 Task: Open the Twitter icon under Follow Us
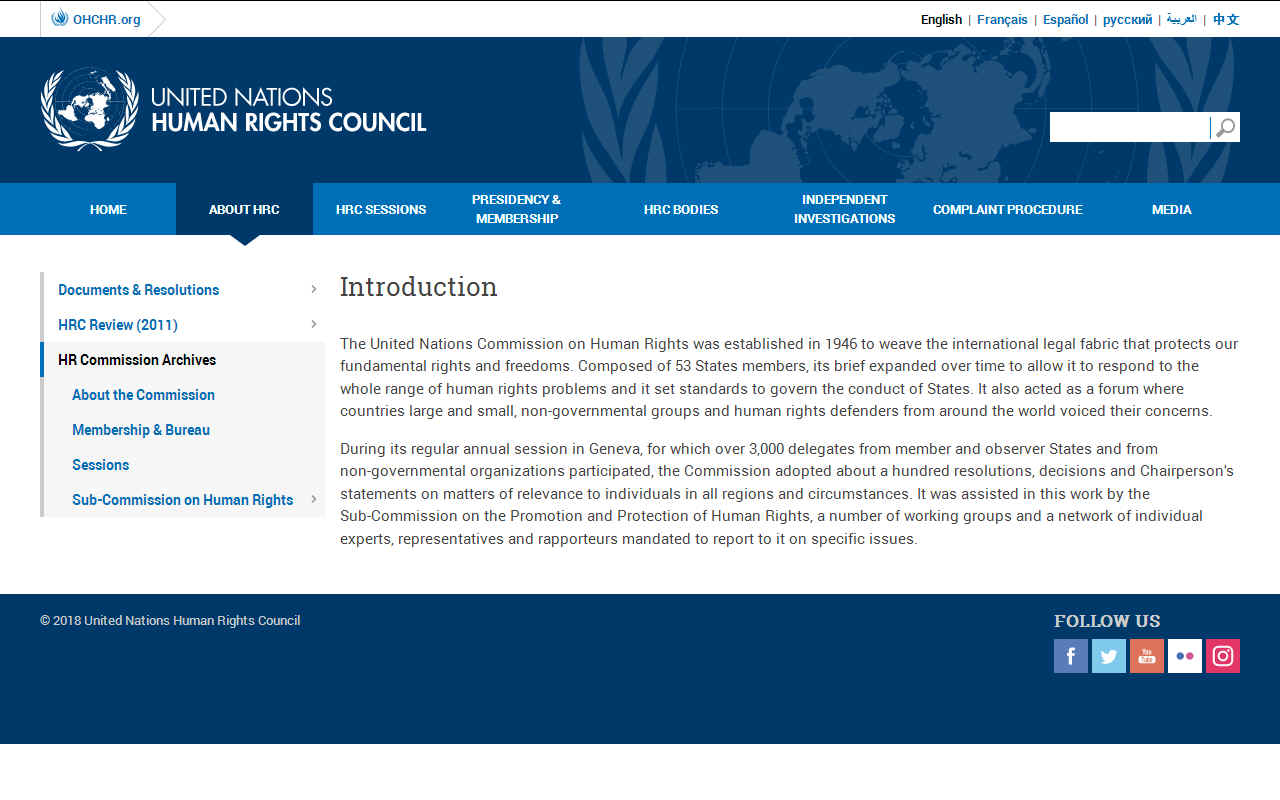pos(1109,656)
